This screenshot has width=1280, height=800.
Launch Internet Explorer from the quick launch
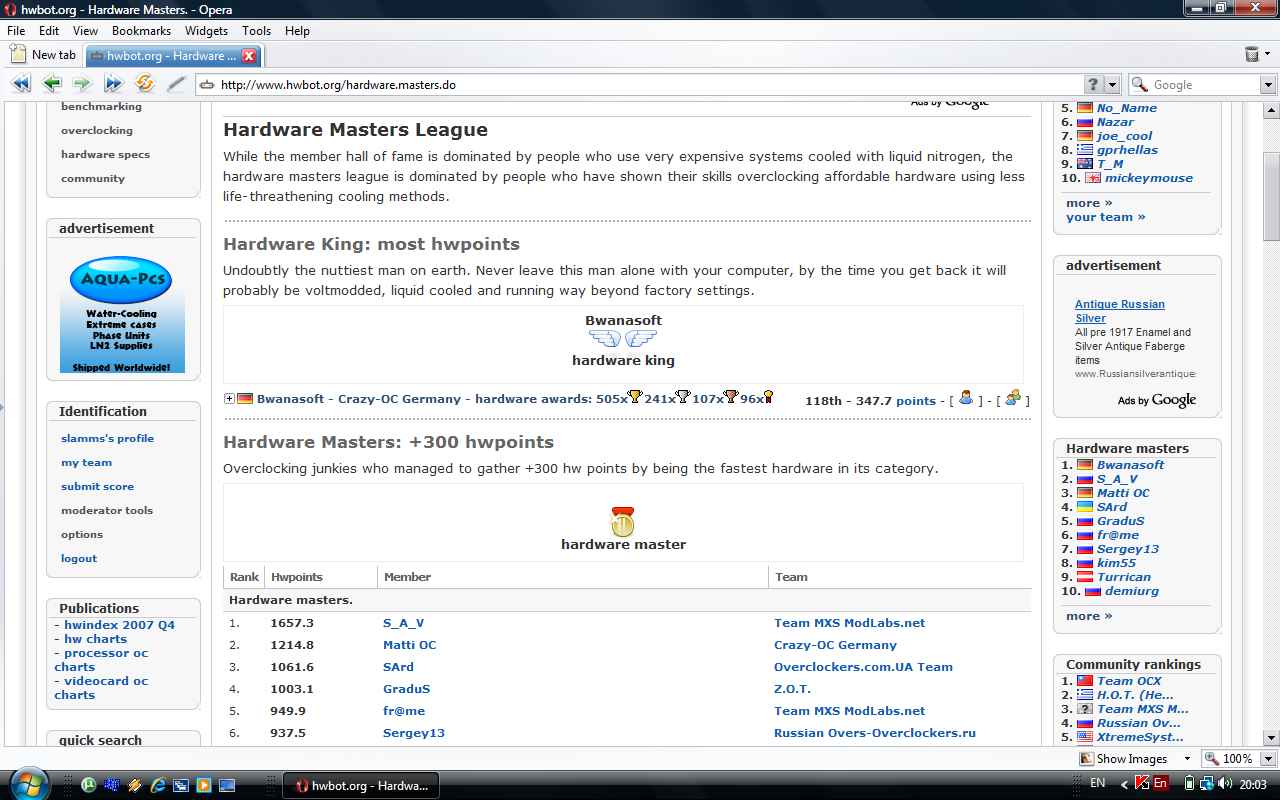(x=158, y=785)
